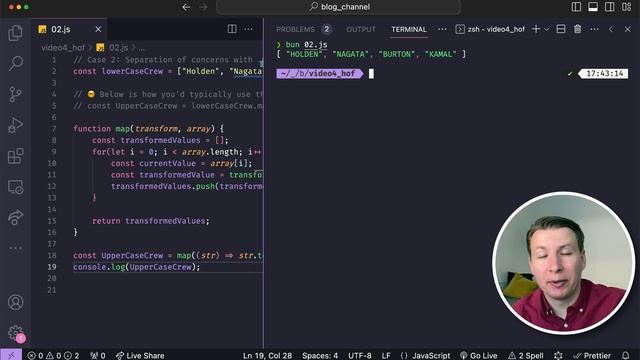Image resolution: width=640 pixels, height=360 pixels.
Task: Click Go Live server button
Action: (x=478, y=356)
